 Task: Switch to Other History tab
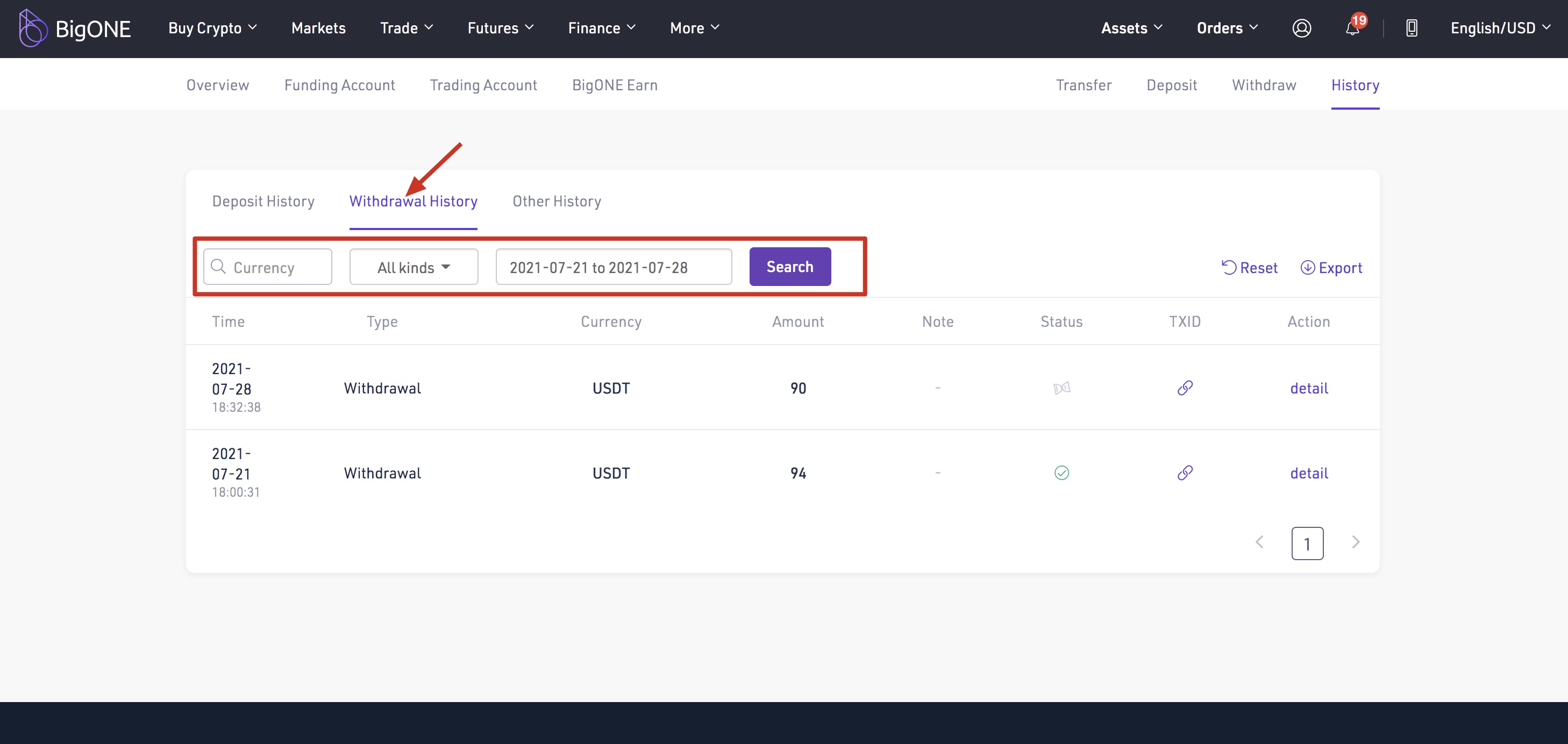coord(557,202)
